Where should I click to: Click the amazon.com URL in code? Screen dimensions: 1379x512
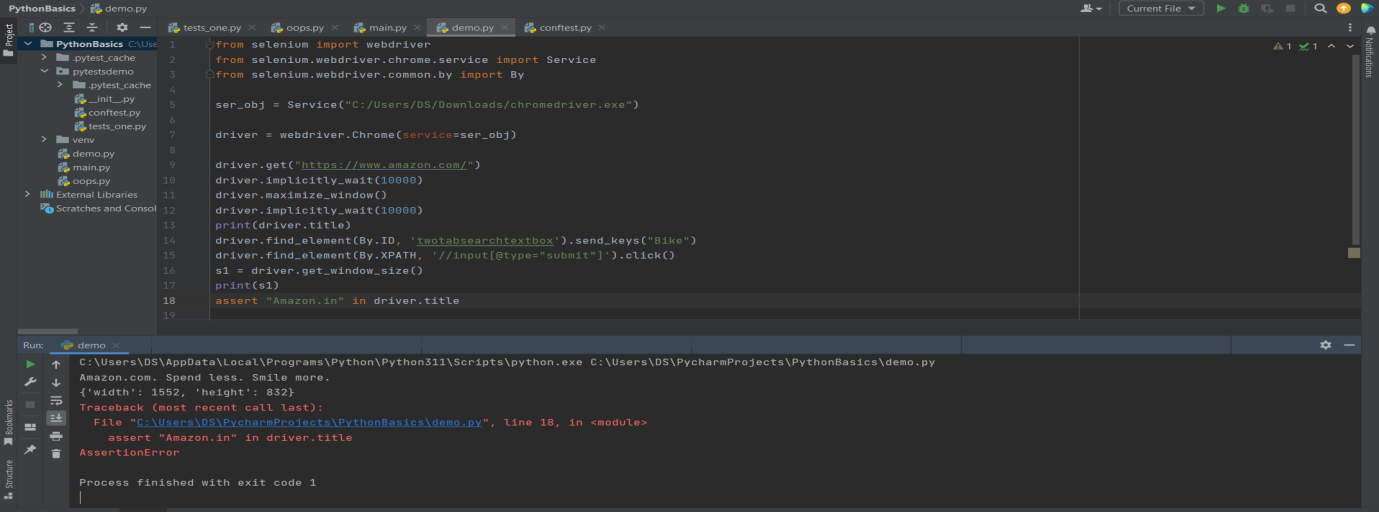tap(385, 165)
